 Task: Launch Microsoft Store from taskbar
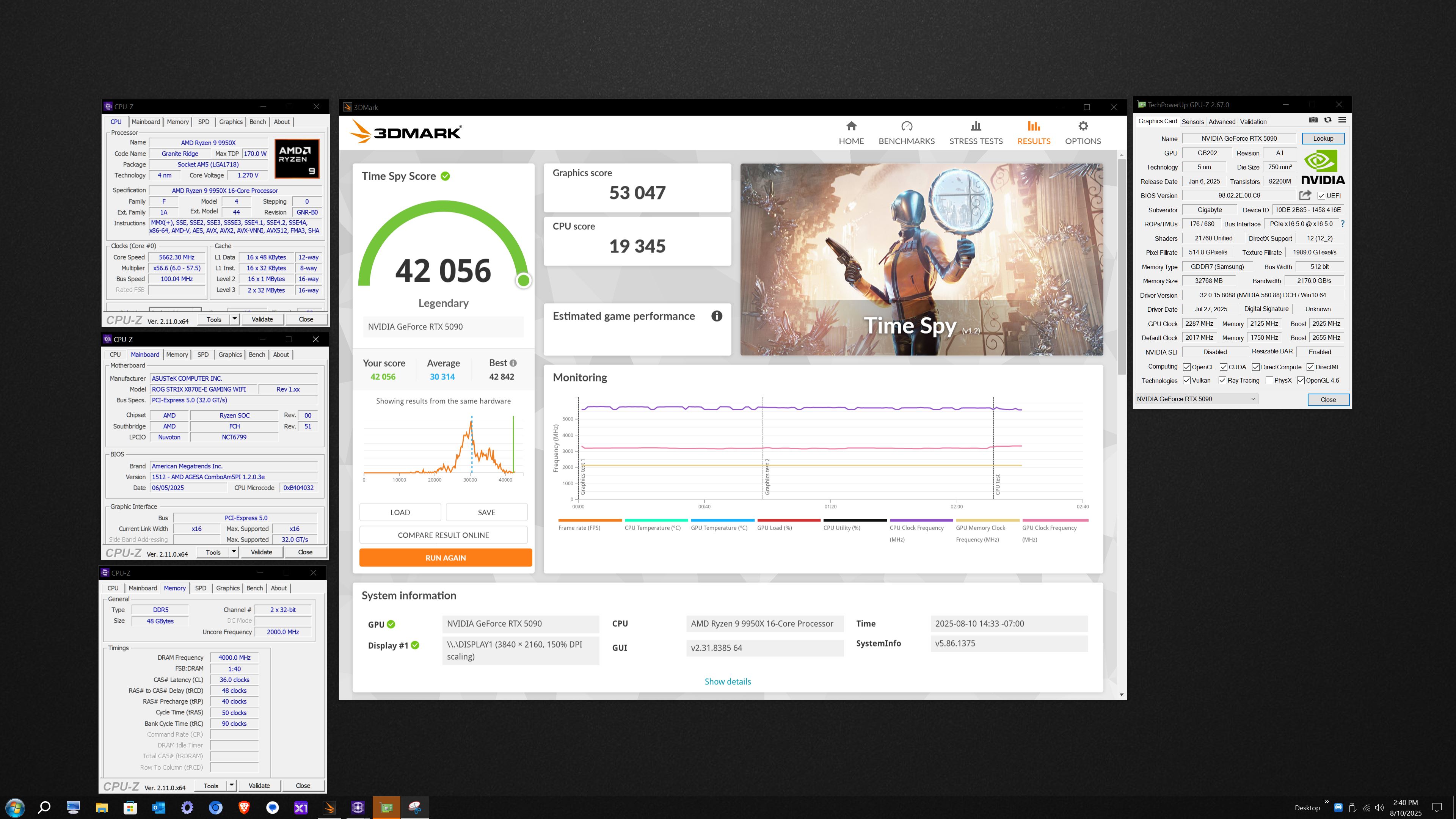[130, 808]
